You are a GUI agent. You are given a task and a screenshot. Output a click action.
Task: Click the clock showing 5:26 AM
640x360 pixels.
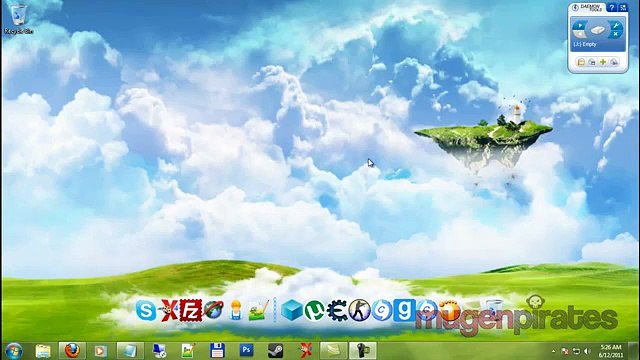pos(611,351)
